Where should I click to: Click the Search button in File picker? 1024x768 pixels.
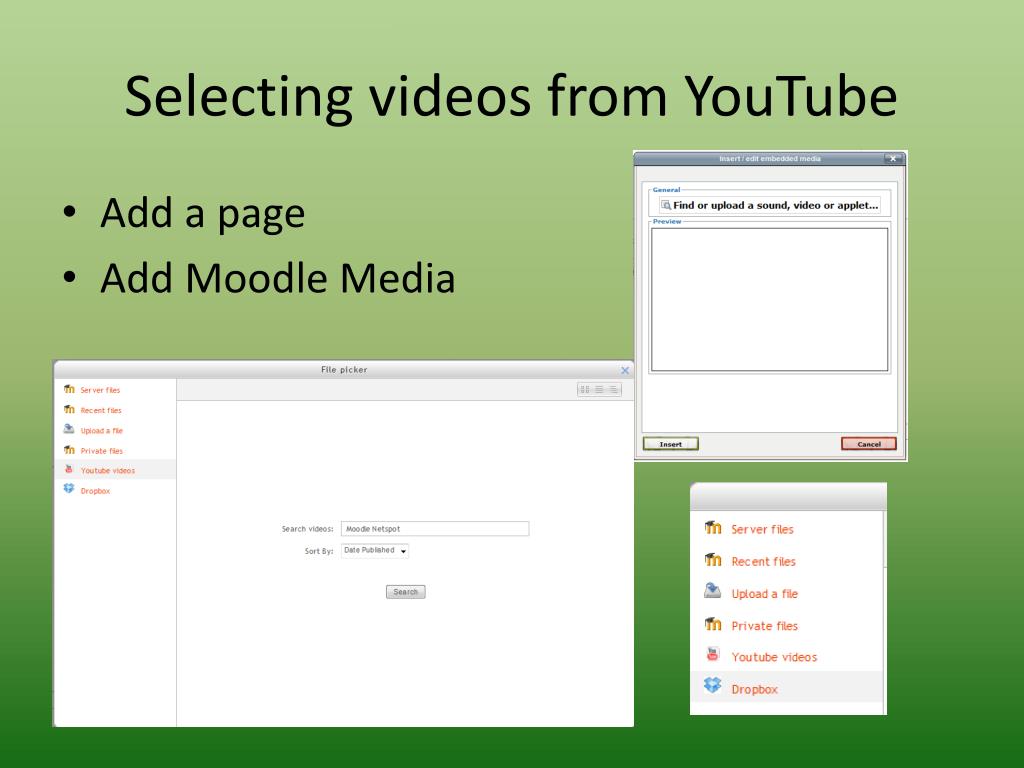406,592
